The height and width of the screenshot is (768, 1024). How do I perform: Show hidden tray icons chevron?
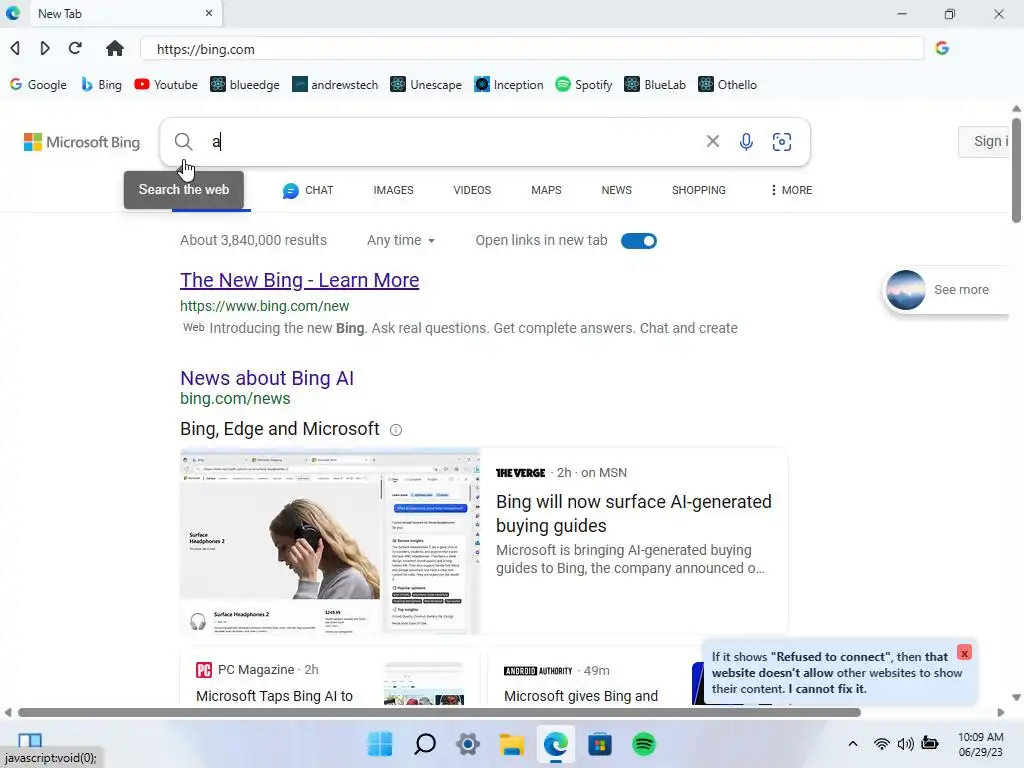[x=853, y=744]
